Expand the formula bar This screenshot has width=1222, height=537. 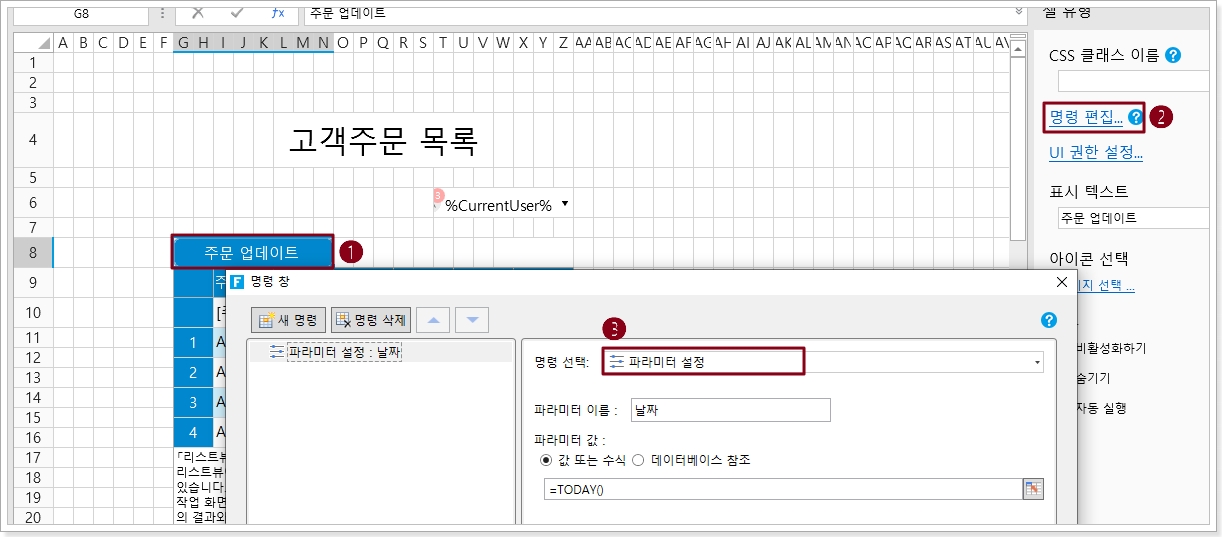click(x=1020, y=12)
